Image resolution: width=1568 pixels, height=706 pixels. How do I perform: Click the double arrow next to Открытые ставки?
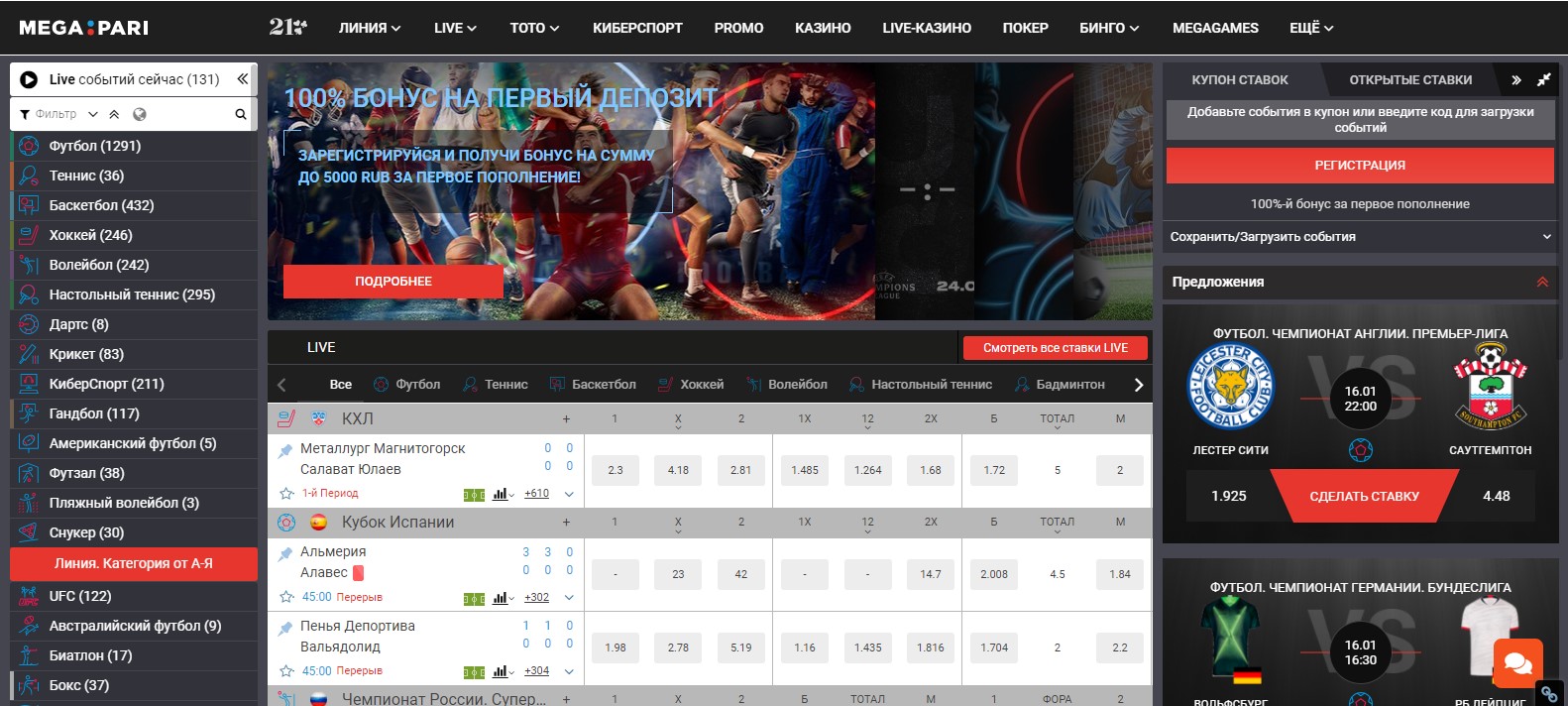(1515, 79)
